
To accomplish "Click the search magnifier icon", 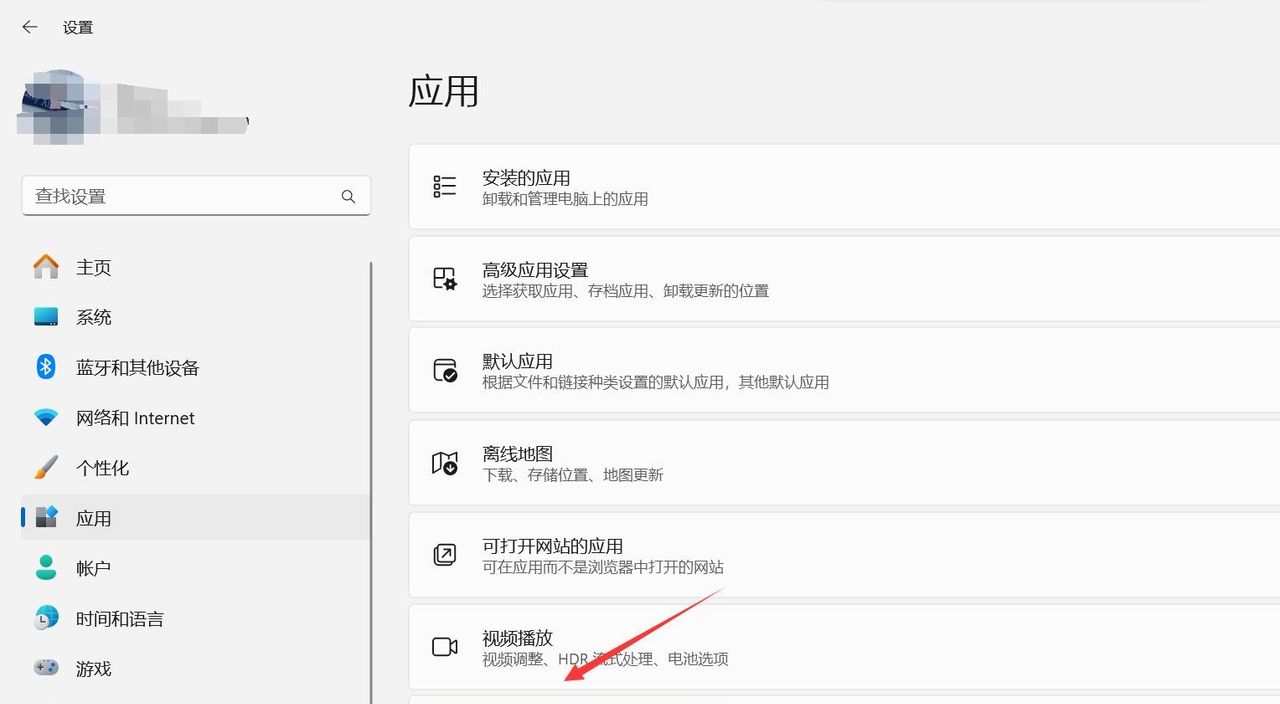I will tap(348, 196).
